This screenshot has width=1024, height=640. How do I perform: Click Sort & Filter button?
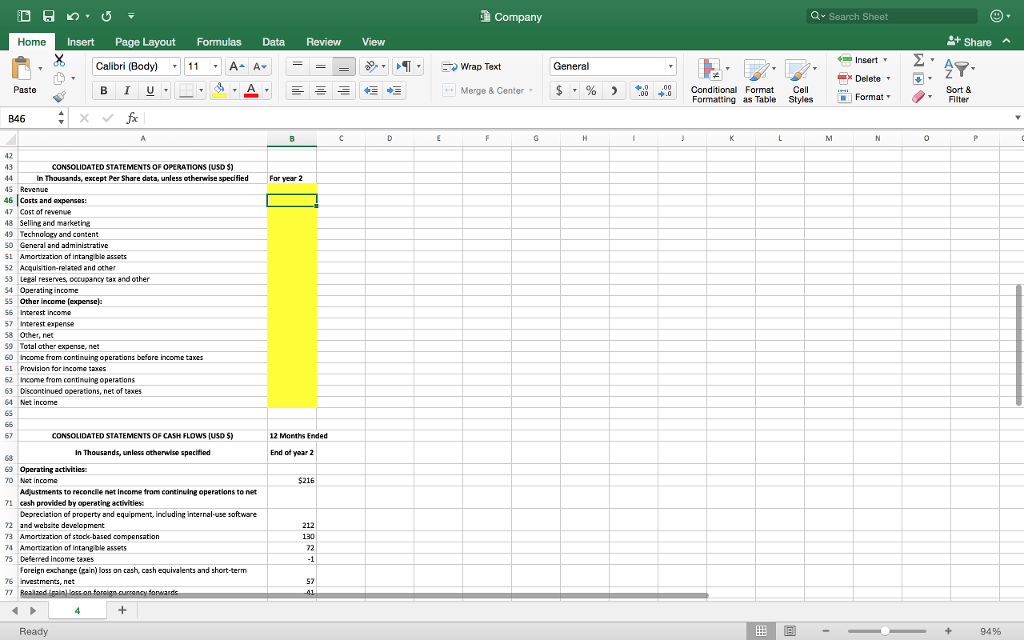[x=959, y=80]
